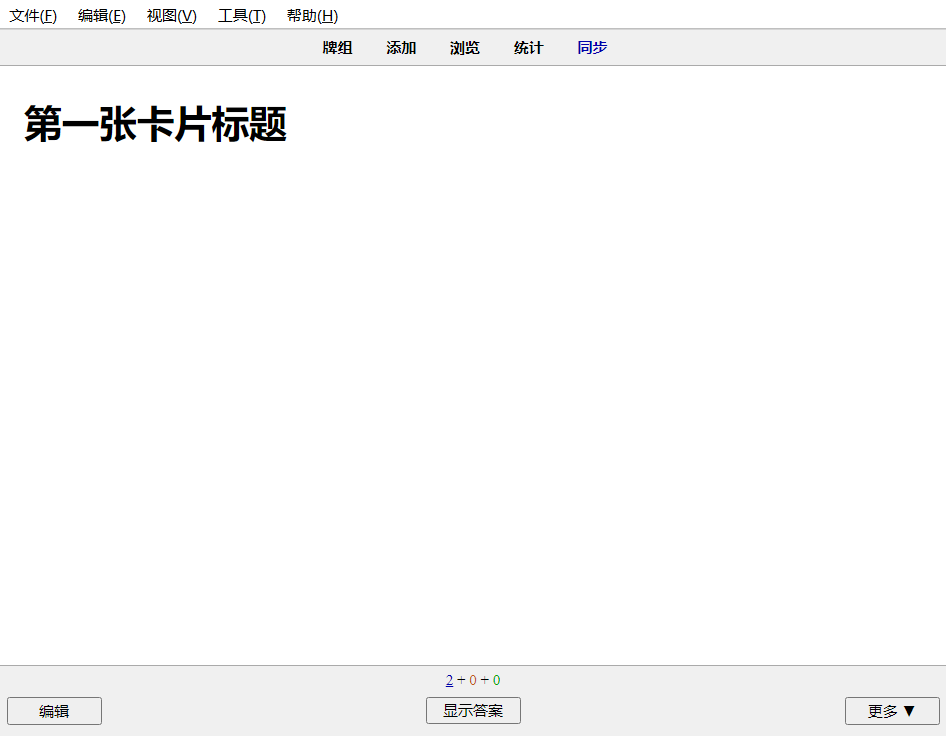Start a 同步 (Sync) operation

(x=592, y=47)
